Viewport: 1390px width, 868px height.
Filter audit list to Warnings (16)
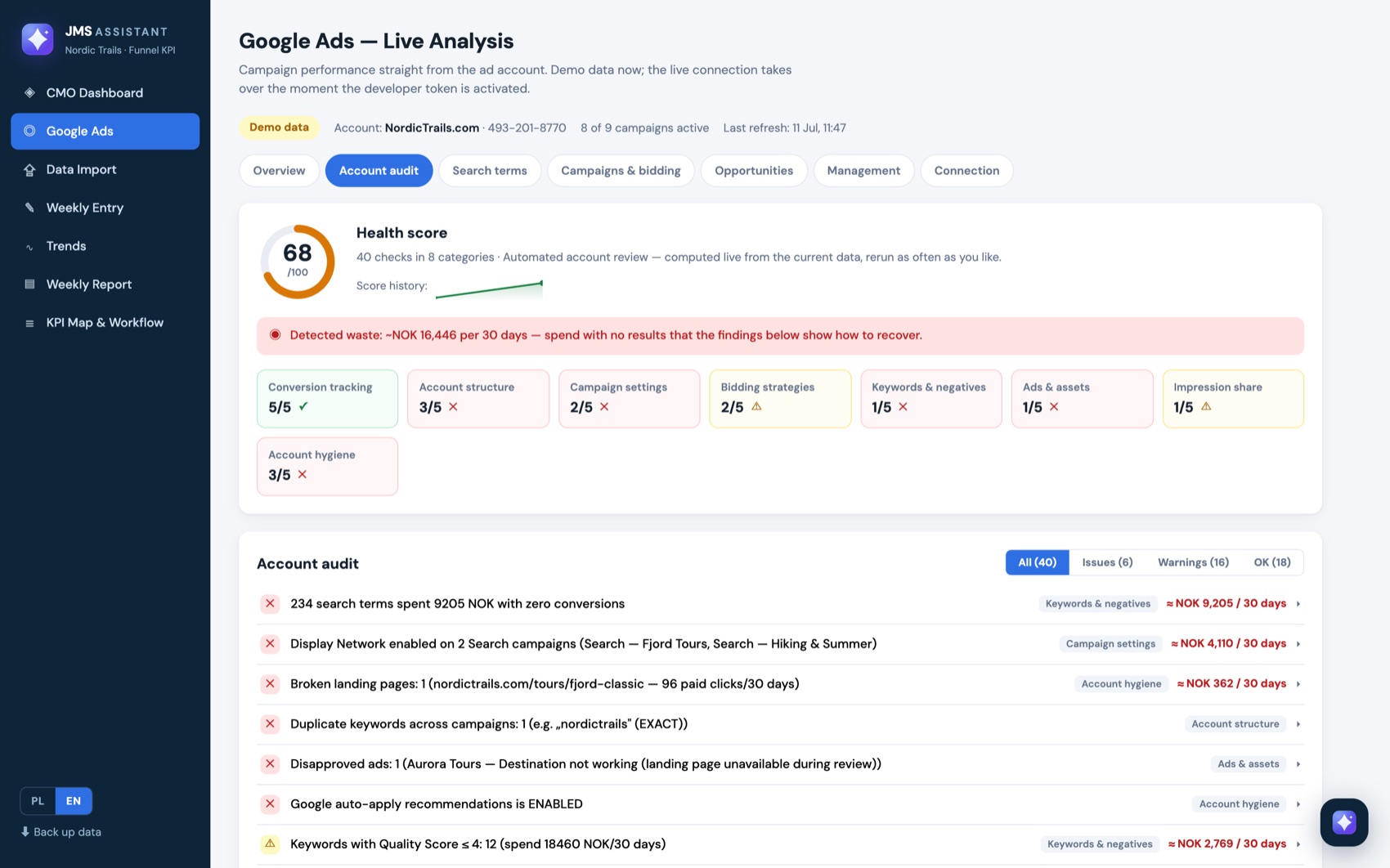(1193, 562)
